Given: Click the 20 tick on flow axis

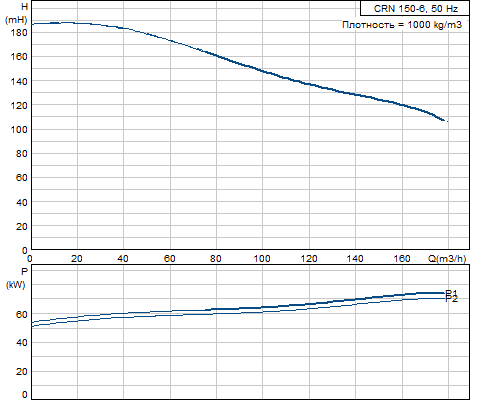Looking at the screenshot, I should pos(77,259).
